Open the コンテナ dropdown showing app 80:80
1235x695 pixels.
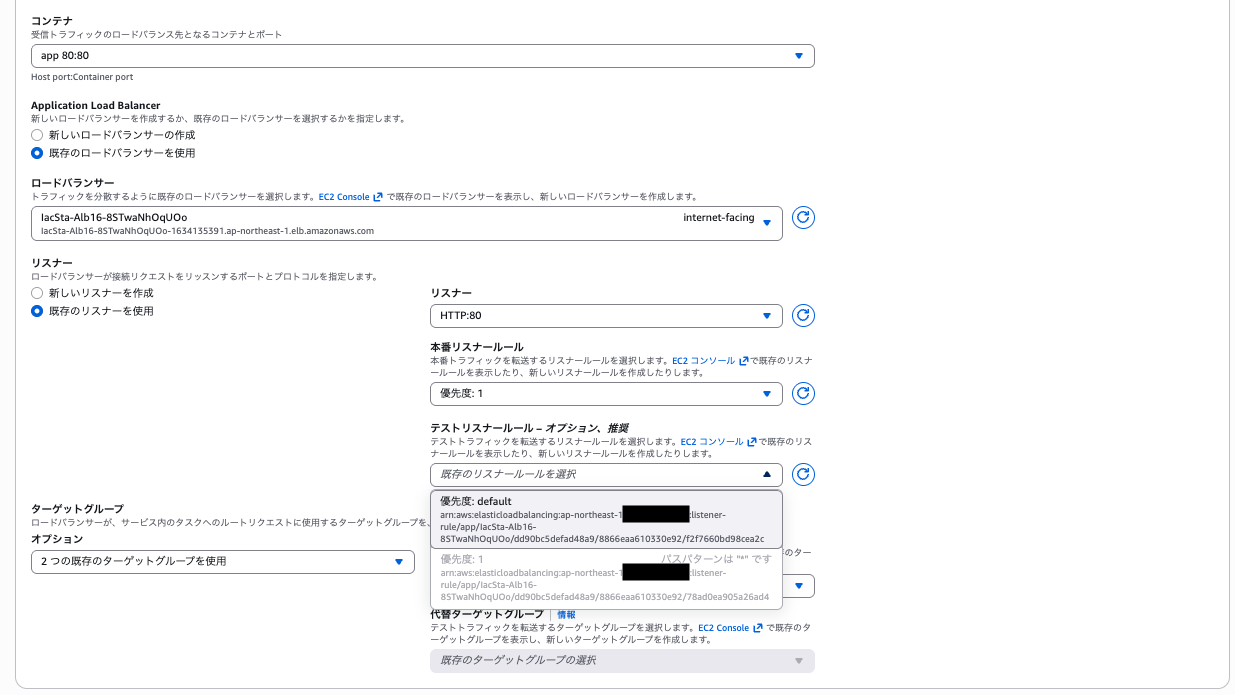(422, 57)
